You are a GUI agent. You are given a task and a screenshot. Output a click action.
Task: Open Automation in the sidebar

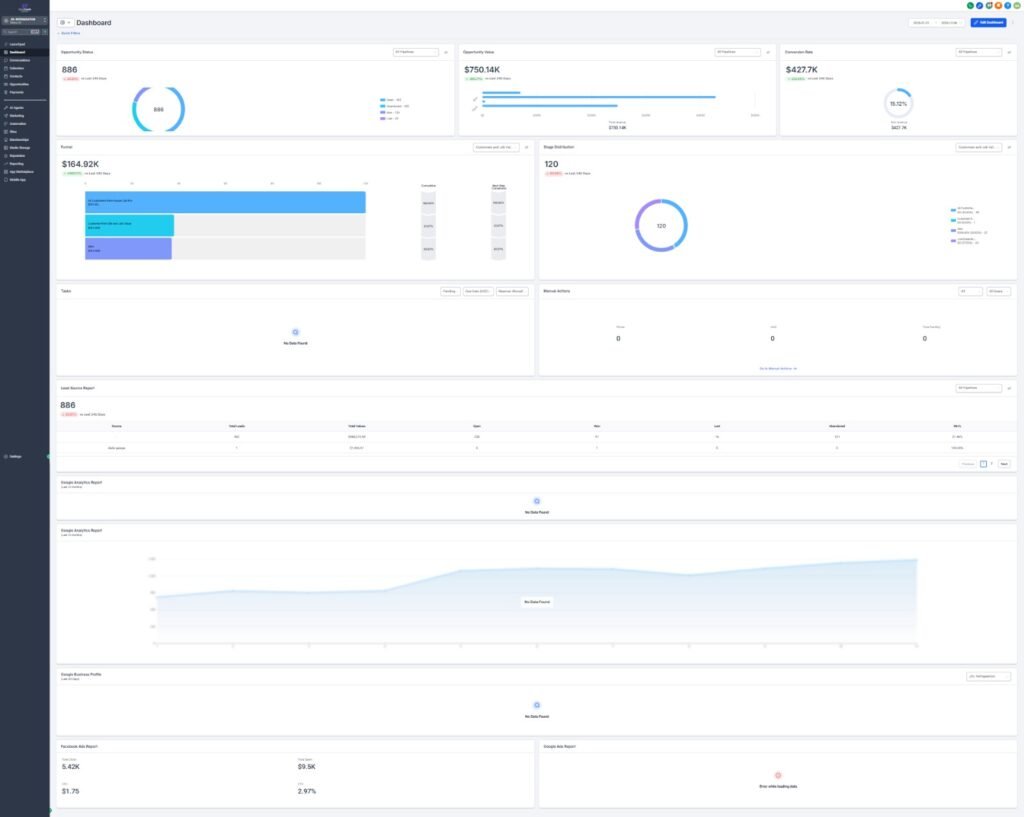point(19,123)
